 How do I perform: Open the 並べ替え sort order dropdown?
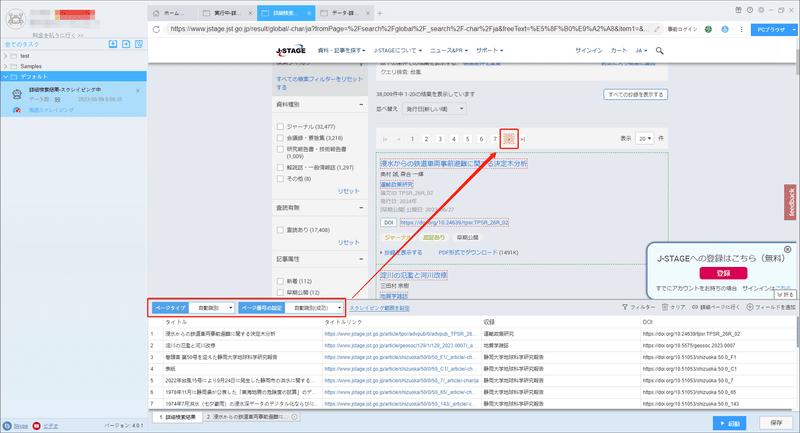(434, 109)
